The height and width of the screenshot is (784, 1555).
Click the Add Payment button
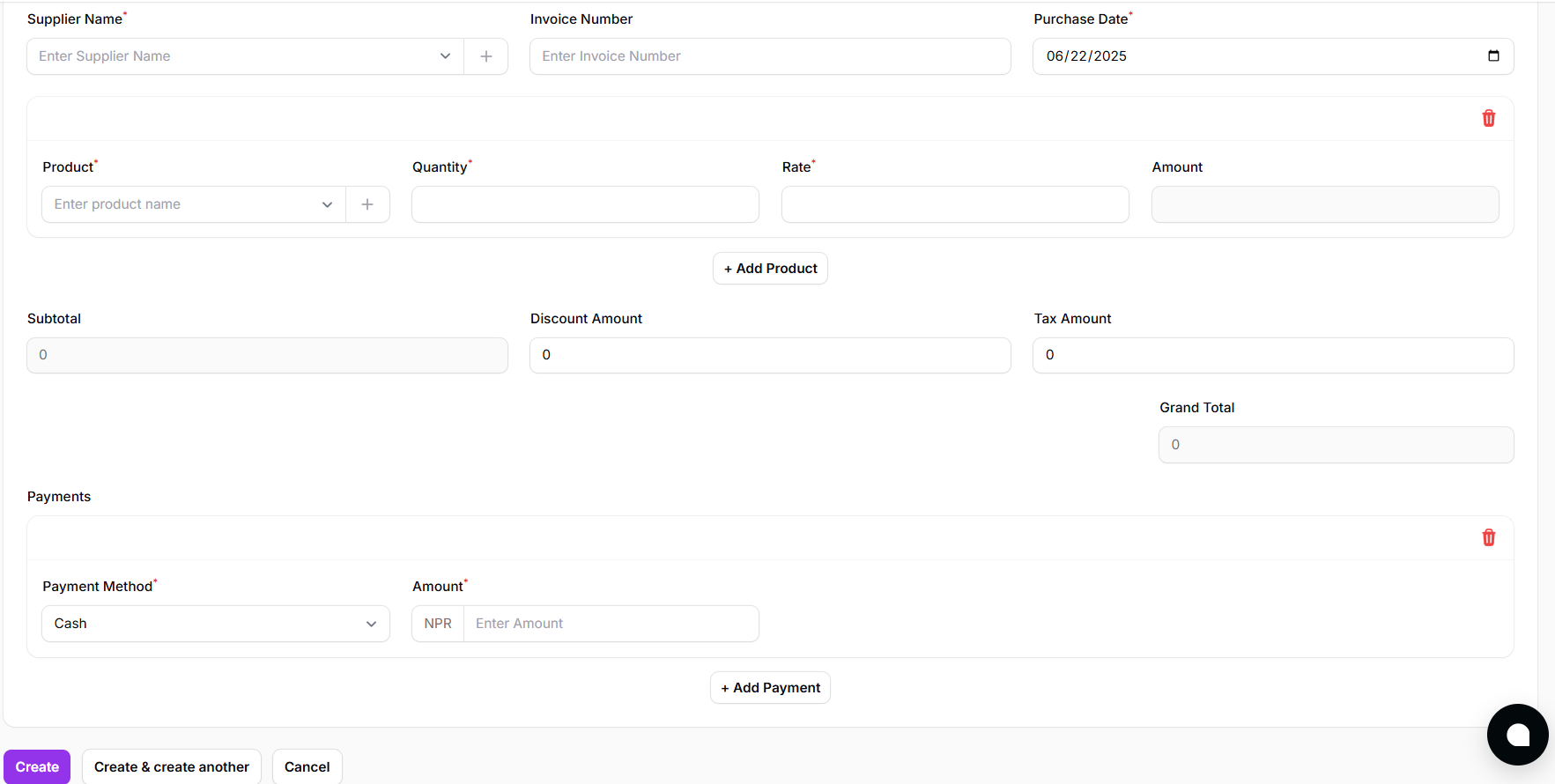tap(770, 688)
